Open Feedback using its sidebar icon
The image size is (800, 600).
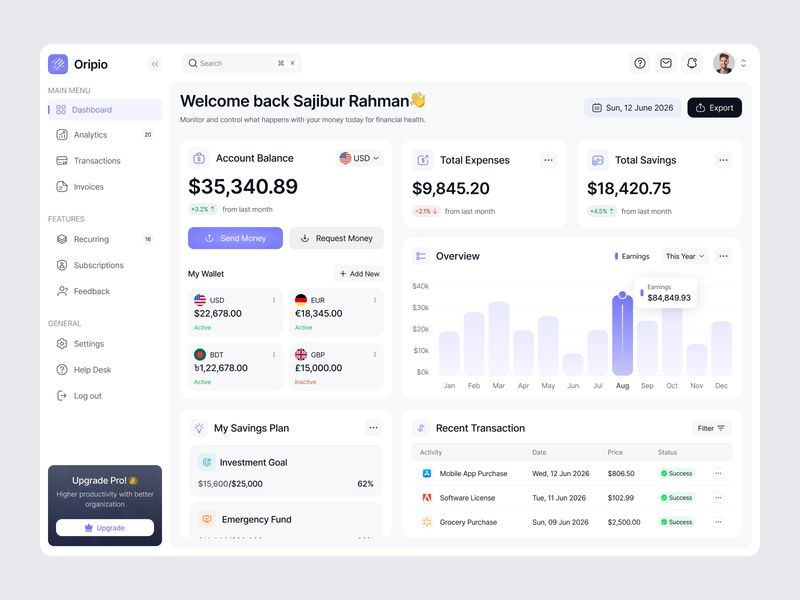tap(62, 291)
